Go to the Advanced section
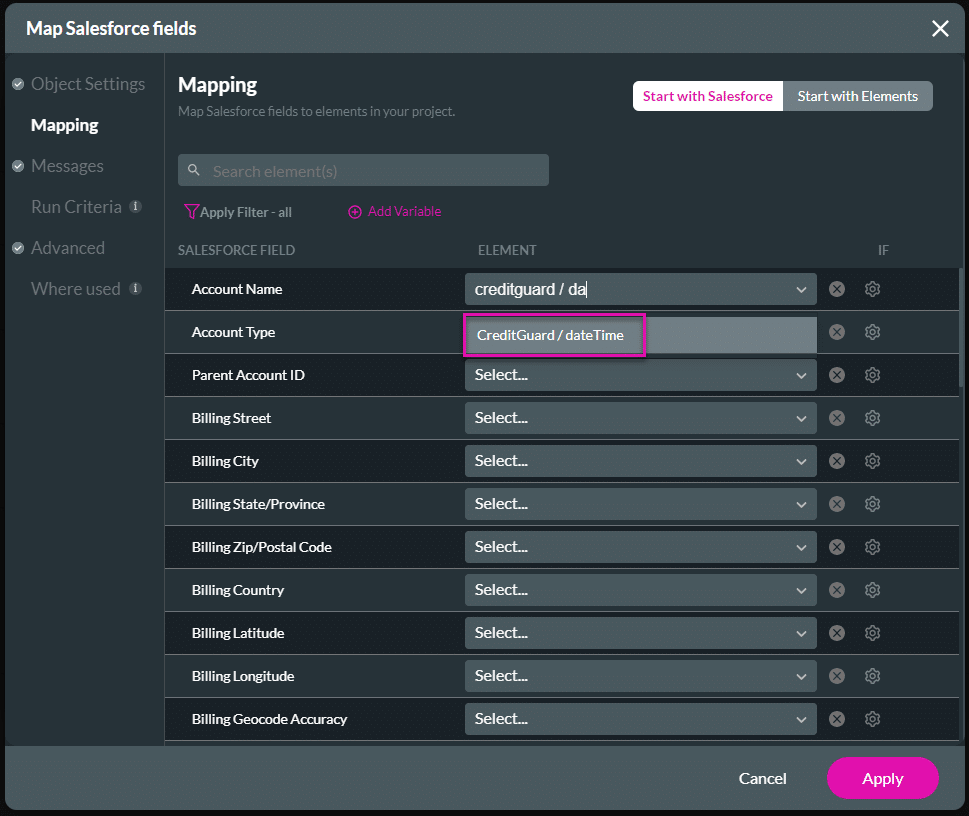This screenshot has width=969, height=816. 68,248
